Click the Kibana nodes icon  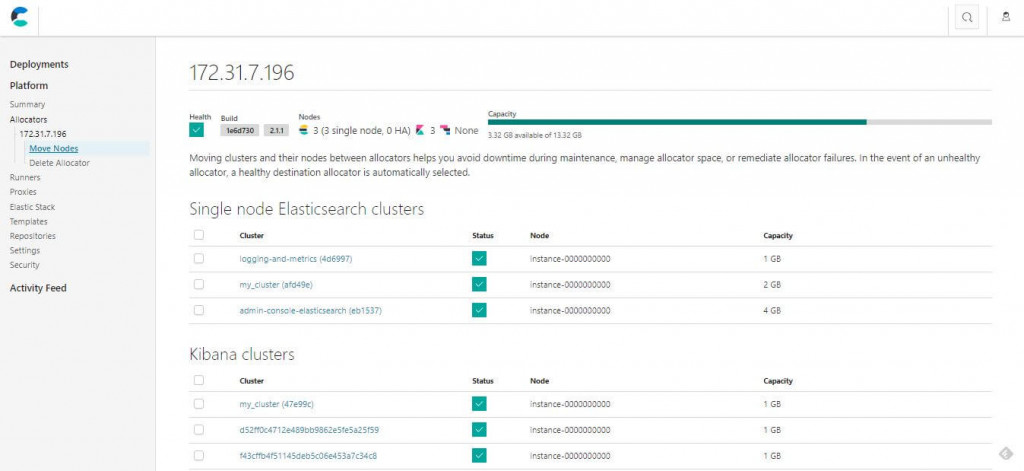click(x=421, y=130)
